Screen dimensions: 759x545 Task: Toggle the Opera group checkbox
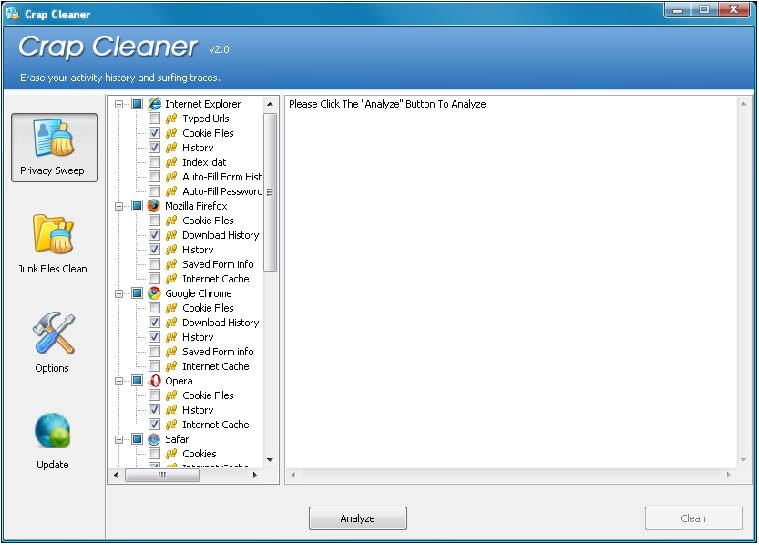click(137, 380)
